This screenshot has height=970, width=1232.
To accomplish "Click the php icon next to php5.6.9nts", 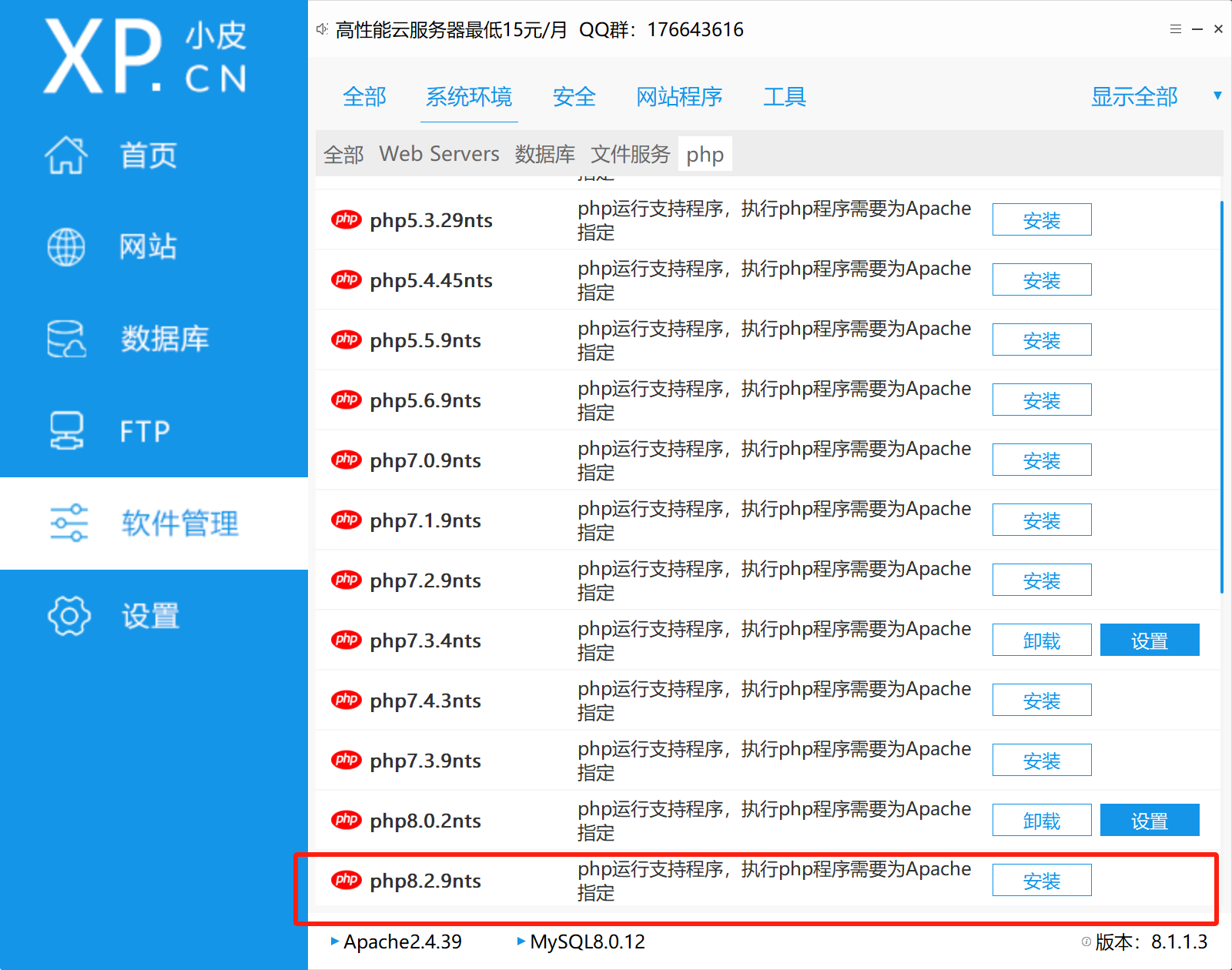I will [x=346, y=400].
